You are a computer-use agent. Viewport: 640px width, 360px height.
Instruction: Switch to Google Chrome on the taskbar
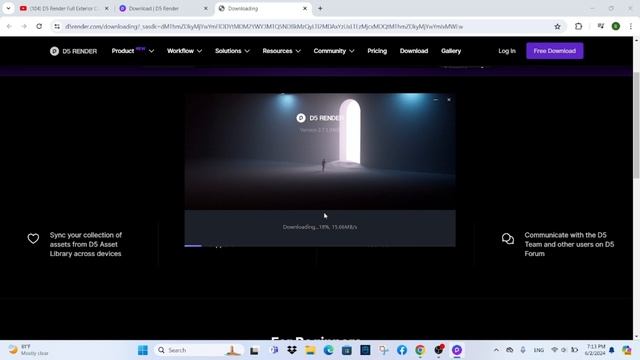(x=420, y=350)
